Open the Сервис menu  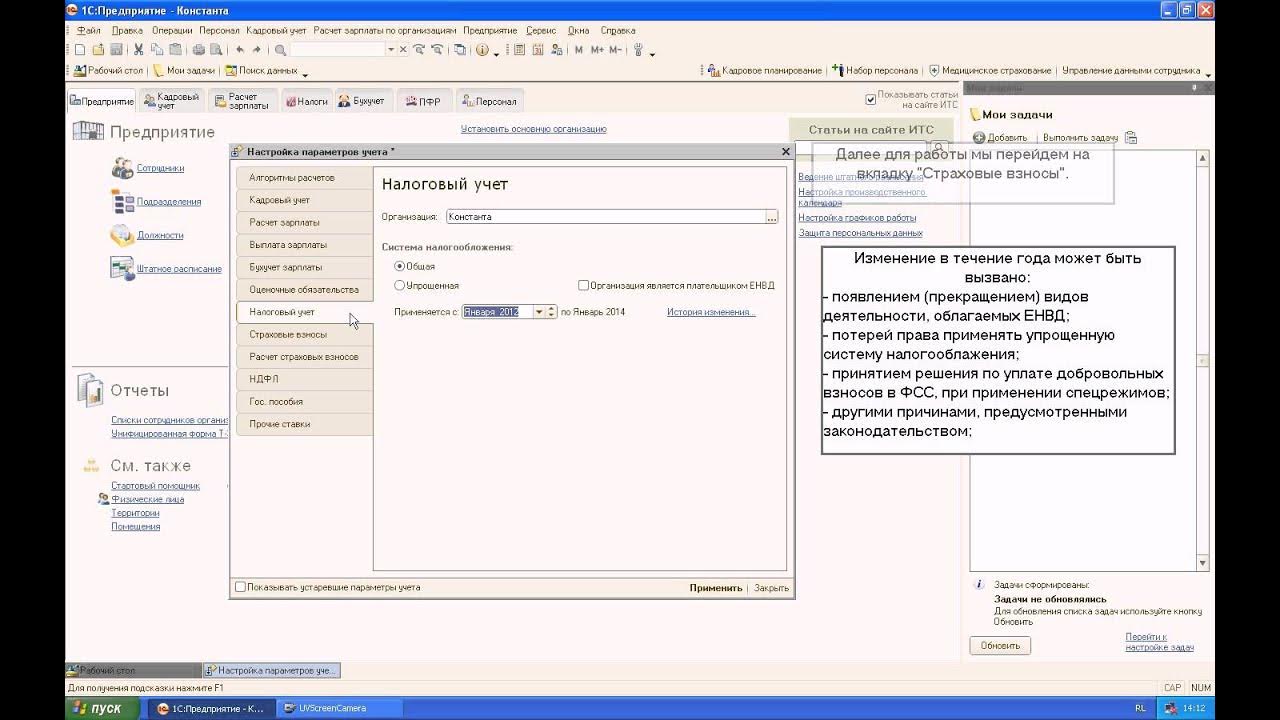541,30
